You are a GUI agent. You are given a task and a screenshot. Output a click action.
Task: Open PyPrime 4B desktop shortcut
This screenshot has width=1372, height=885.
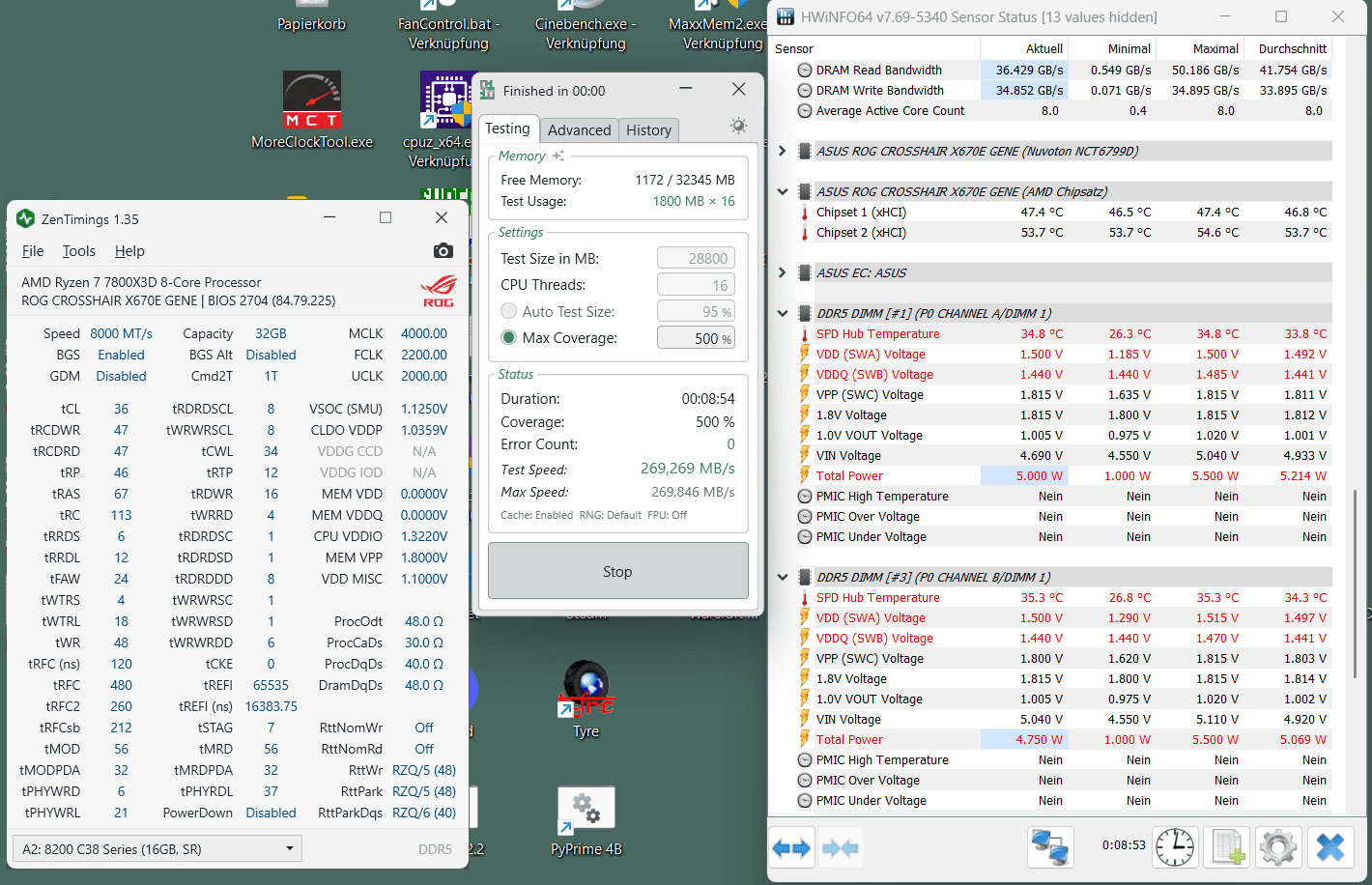pos(586,821)
